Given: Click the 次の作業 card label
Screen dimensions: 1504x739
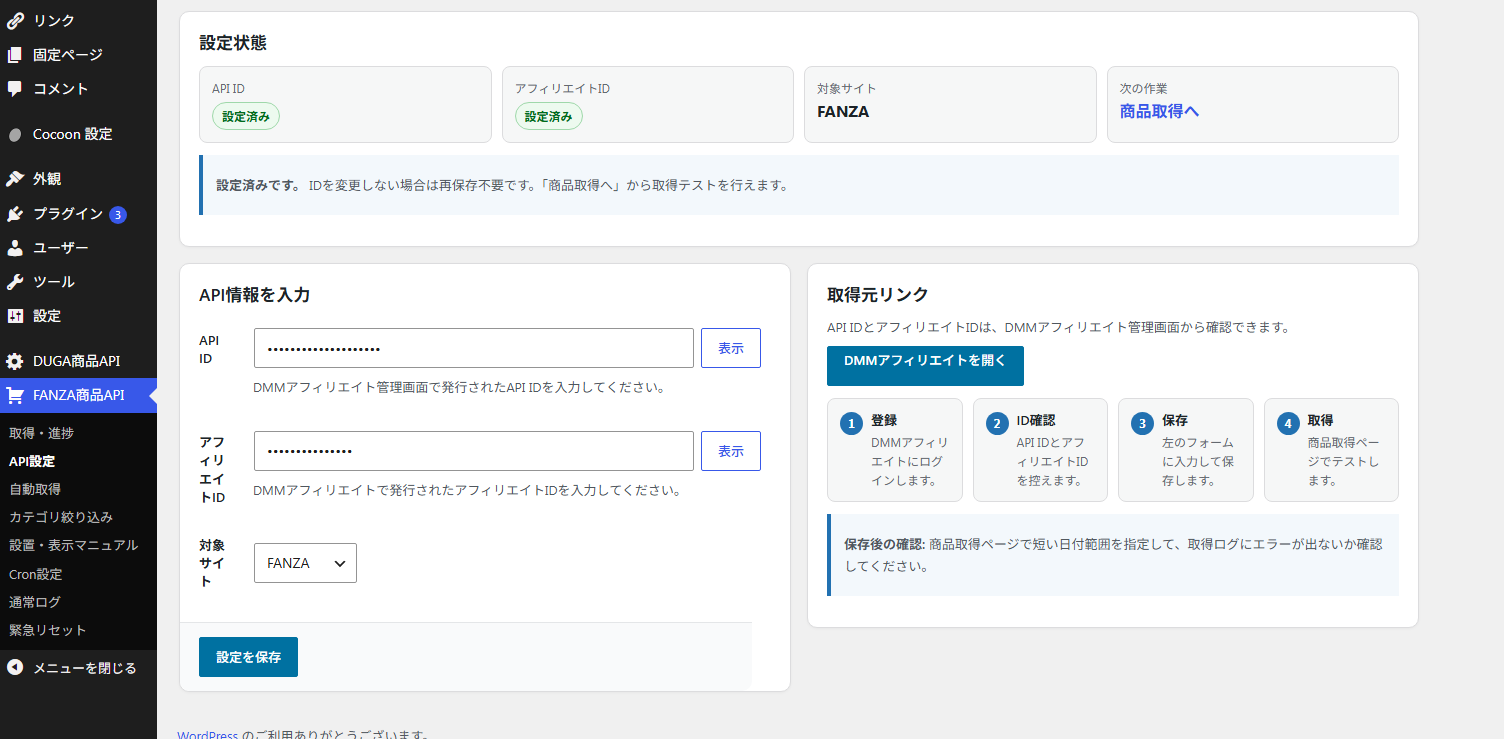Looking at the screenshot, I should [1143, 88].
